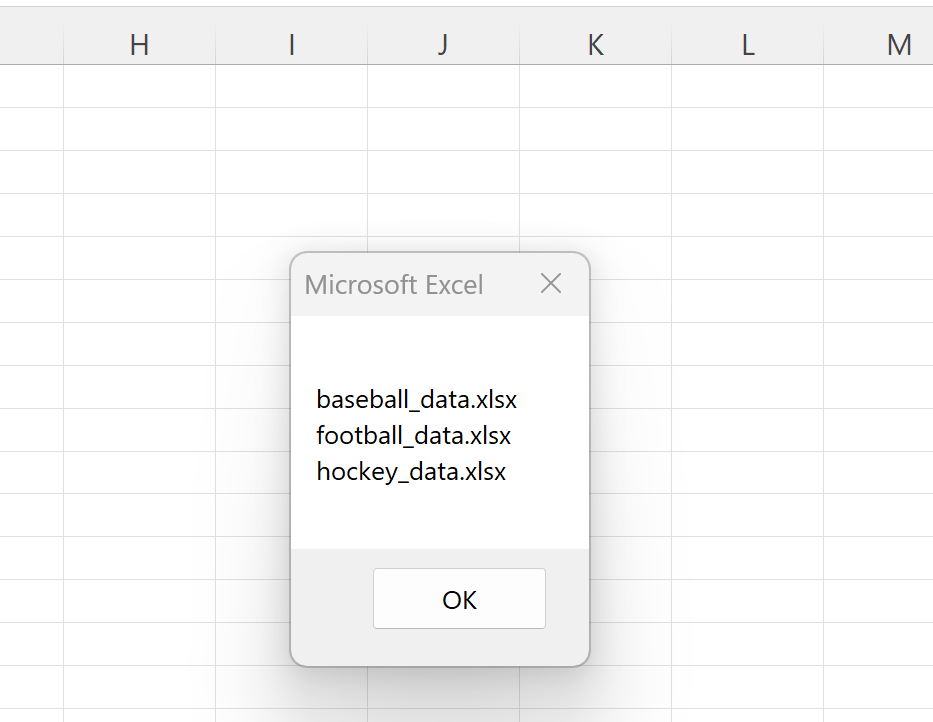Select column I header

tap(292, 45)
